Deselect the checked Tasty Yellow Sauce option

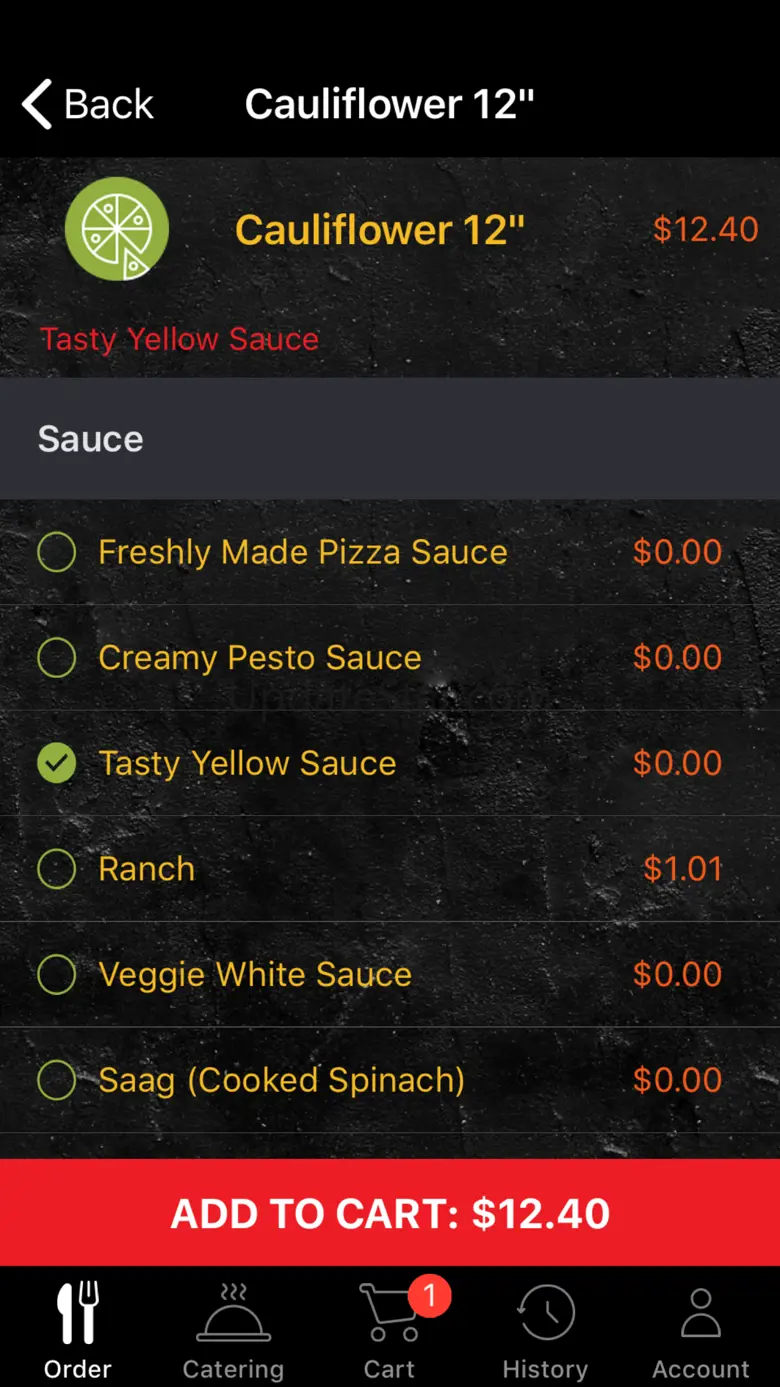(57, 764)
